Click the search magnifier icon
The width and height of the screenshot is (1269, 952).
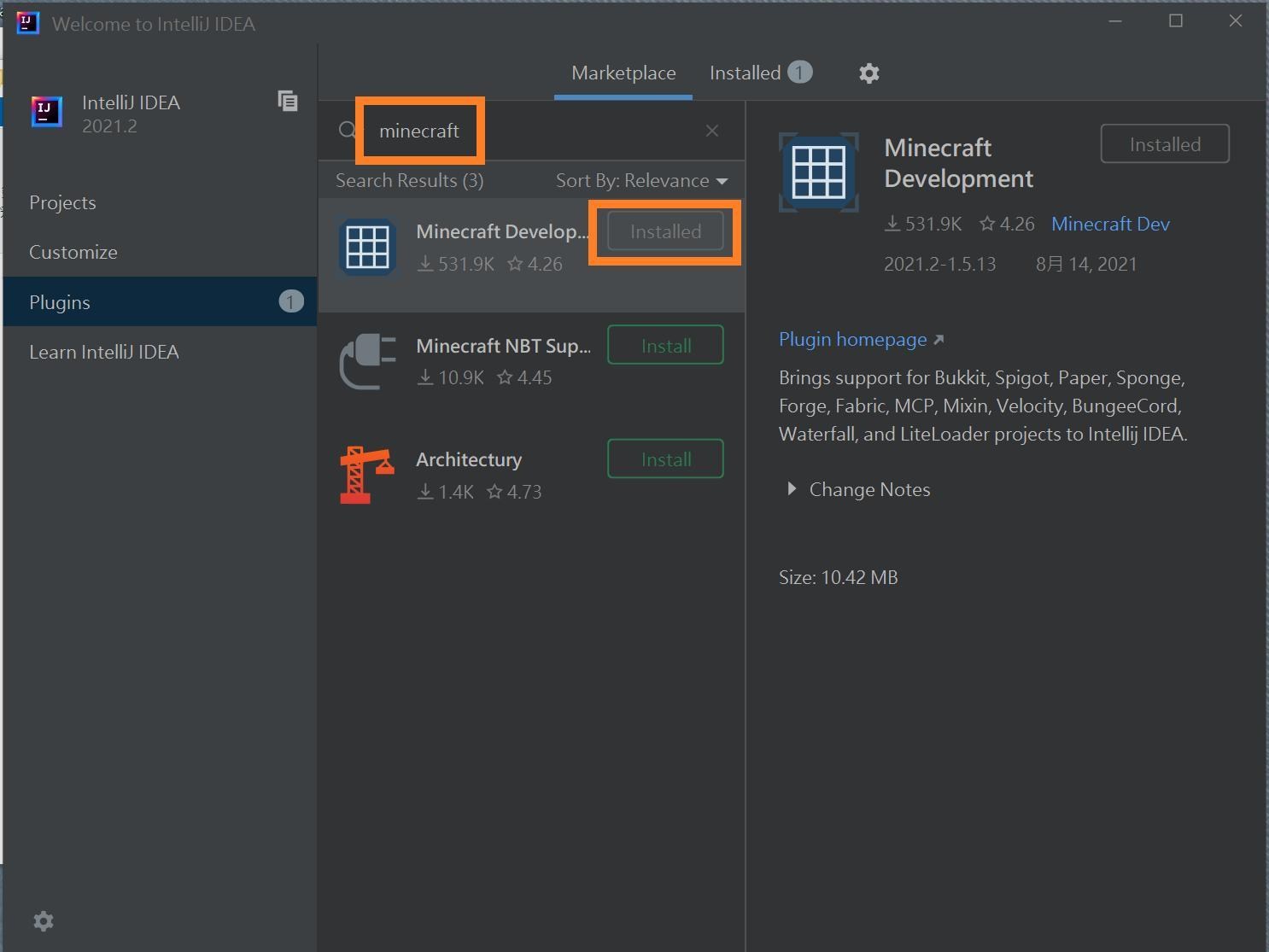pos(348,131)
